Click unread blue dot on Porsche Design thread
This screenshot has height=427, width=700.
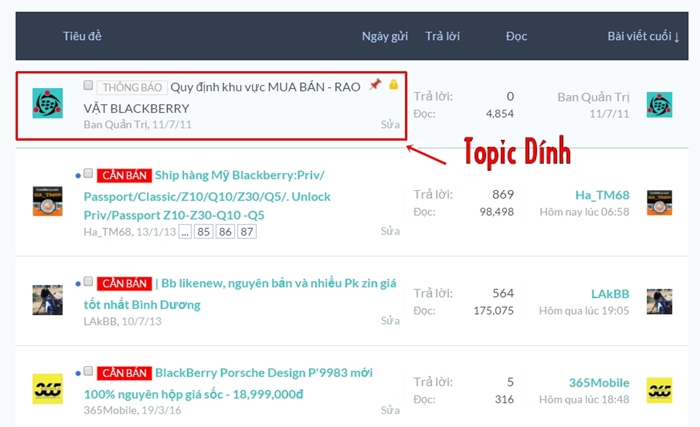(78, 373)
